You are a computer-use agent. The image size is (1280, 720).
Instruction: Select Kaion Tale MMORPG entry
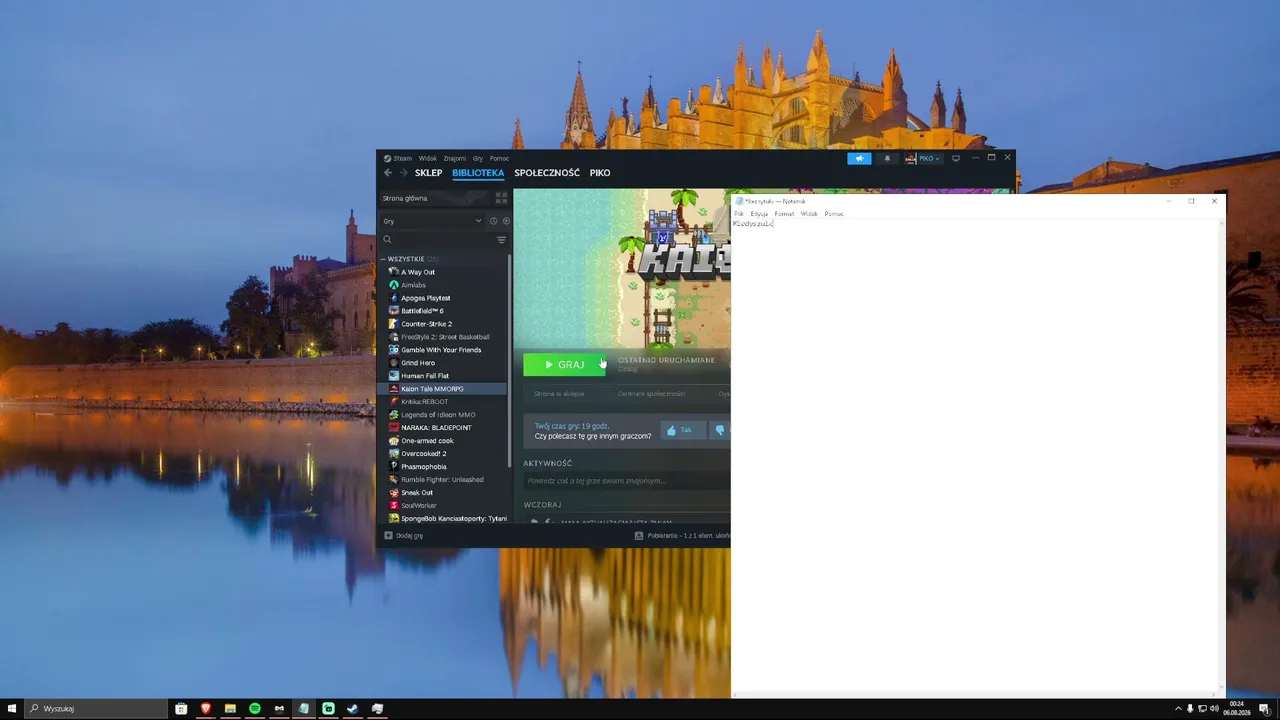444,389
